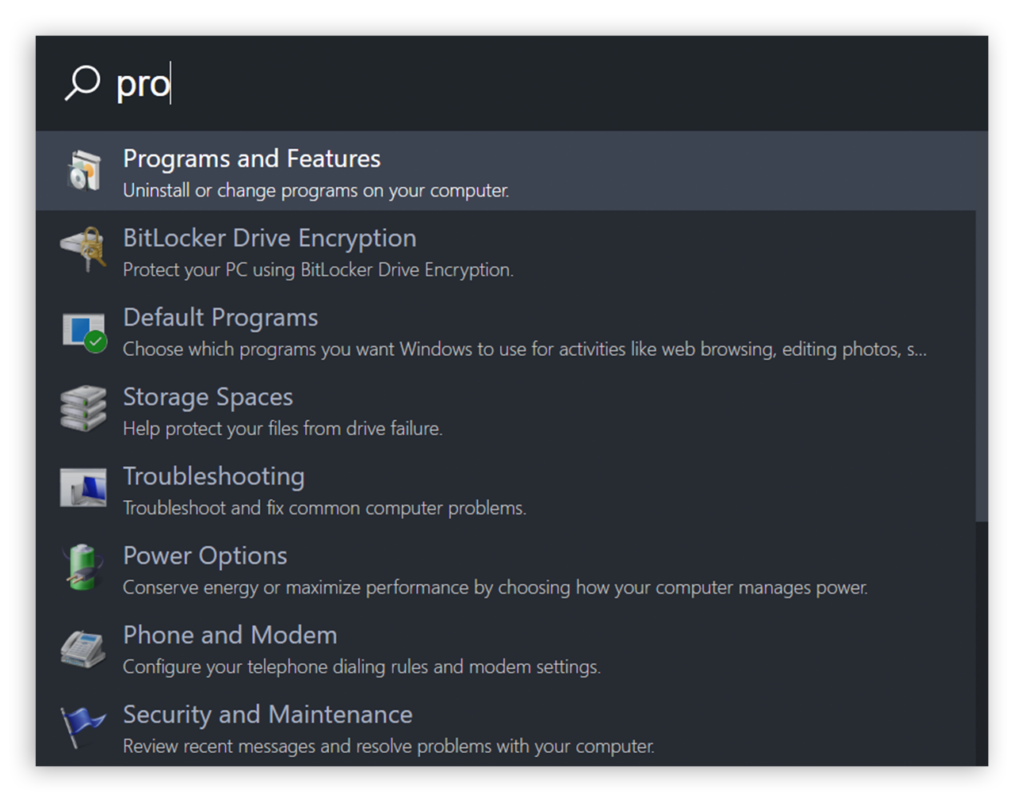
Task: Open the Default Programs result title
Action: tap(221, 318)
